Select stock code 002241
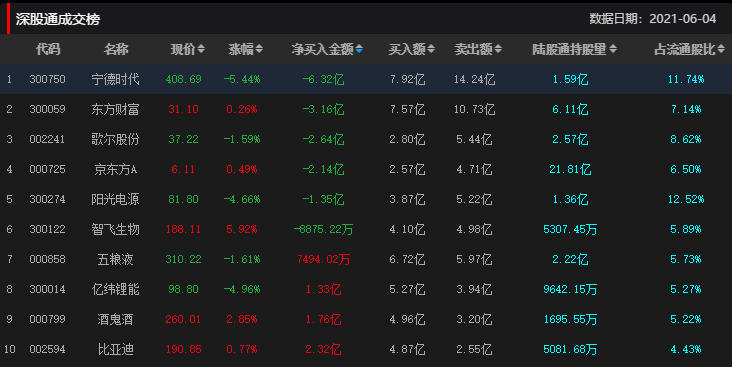The height and width of the screenshot is (367, 732). (x=47, y=139)
